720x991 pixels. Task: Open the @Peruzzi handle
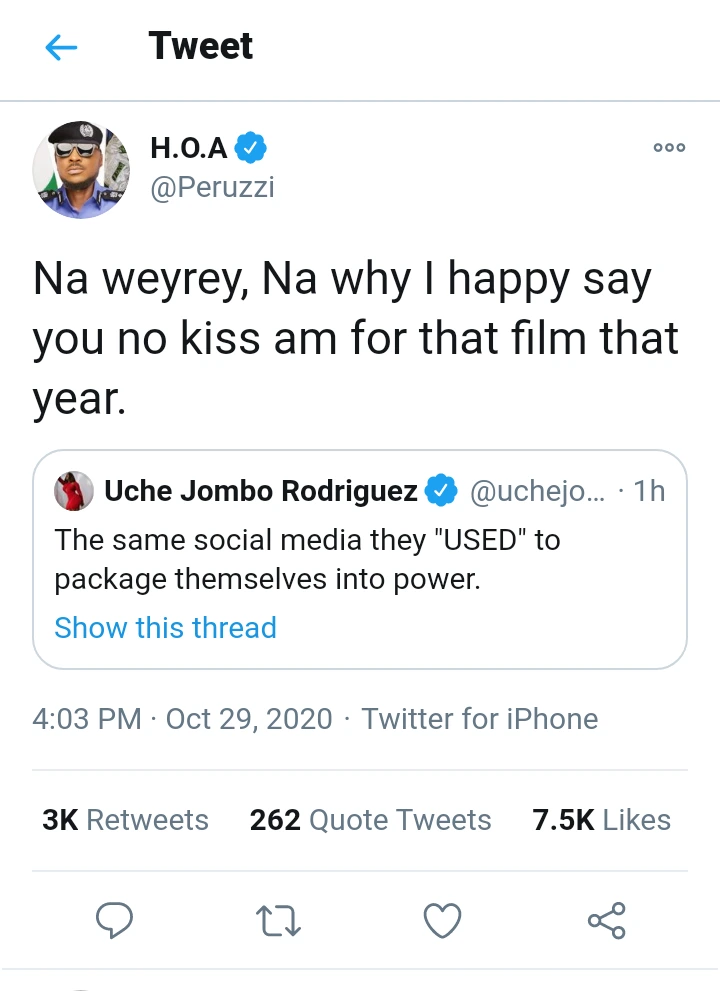212,187
